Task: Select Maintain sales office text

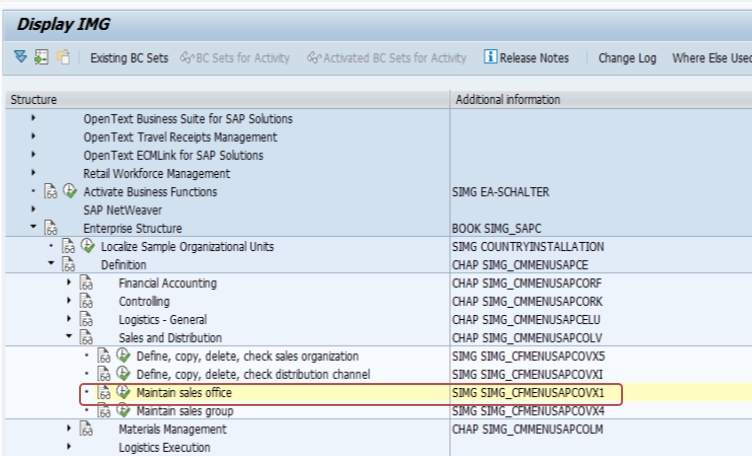Action: click(184, 393)
